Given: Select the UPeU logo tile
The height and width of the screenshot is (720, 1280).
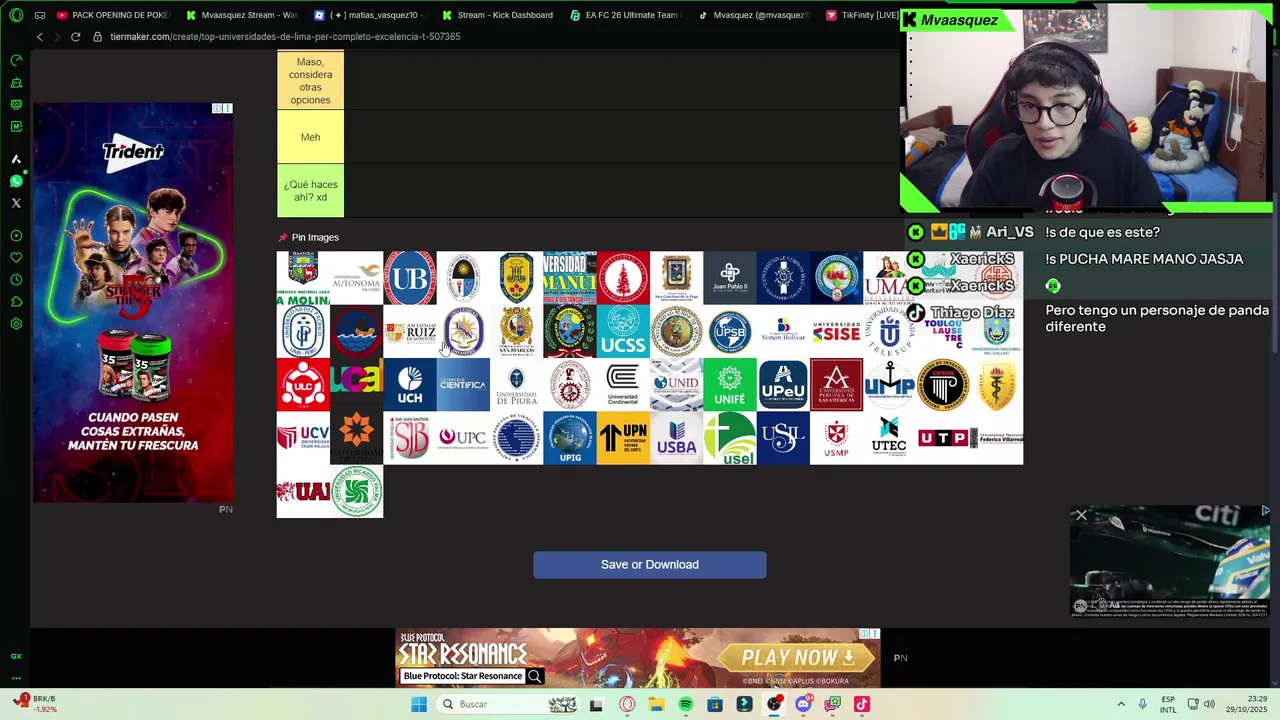Looking at the screenshot, I should pos(783,385).
